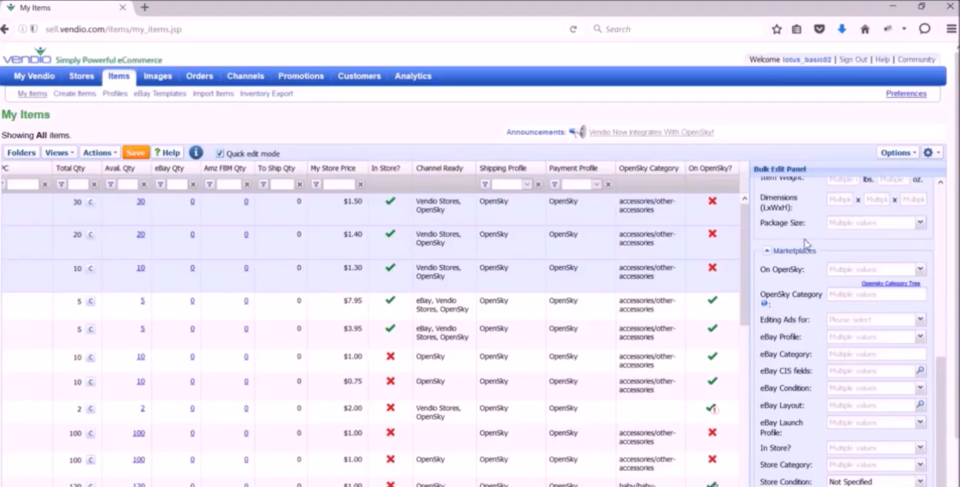Open the Package Size dropdown
Image resolution: width=960 pixels, height=487 pixels.
[x=920, y=223]
